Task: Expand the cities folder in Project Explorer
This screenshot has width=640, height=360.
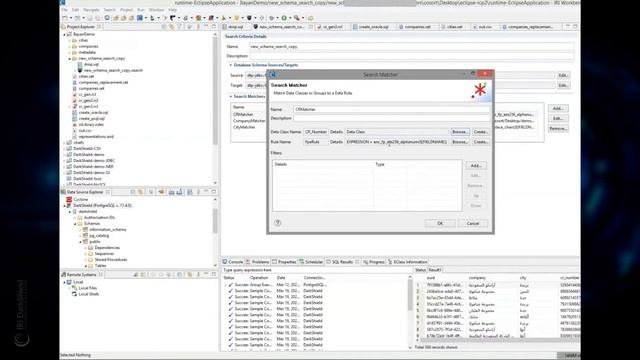Action: (70, 40)
